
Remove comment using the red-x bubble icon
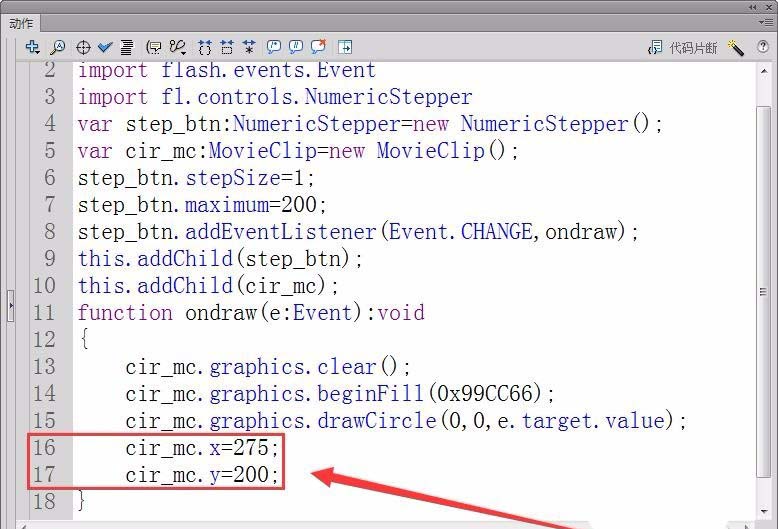pos(318,46)
